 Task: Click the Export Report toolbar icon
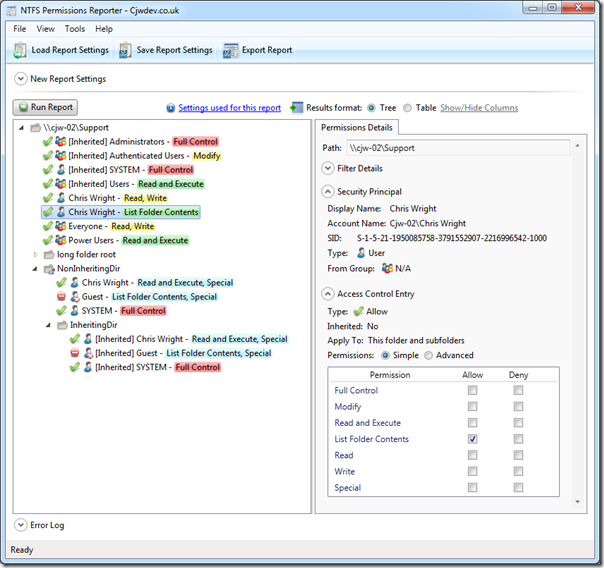click(x=230, y=50)
